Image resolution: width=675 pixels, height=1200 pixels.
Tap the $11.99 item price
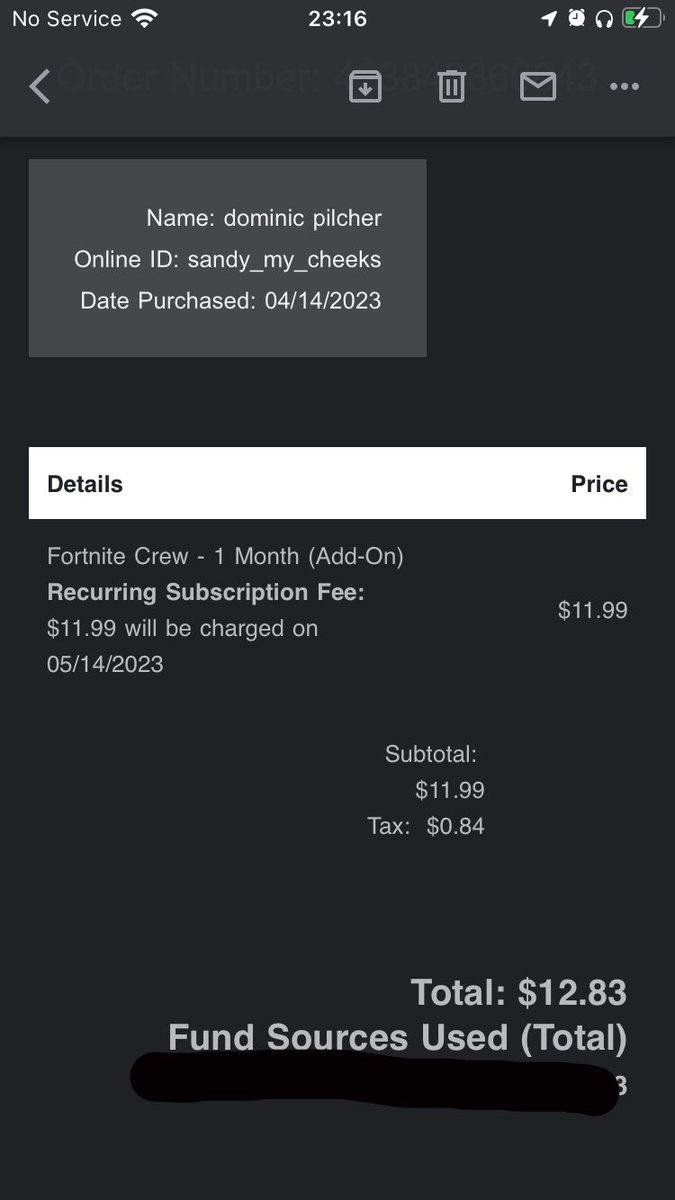593,610
